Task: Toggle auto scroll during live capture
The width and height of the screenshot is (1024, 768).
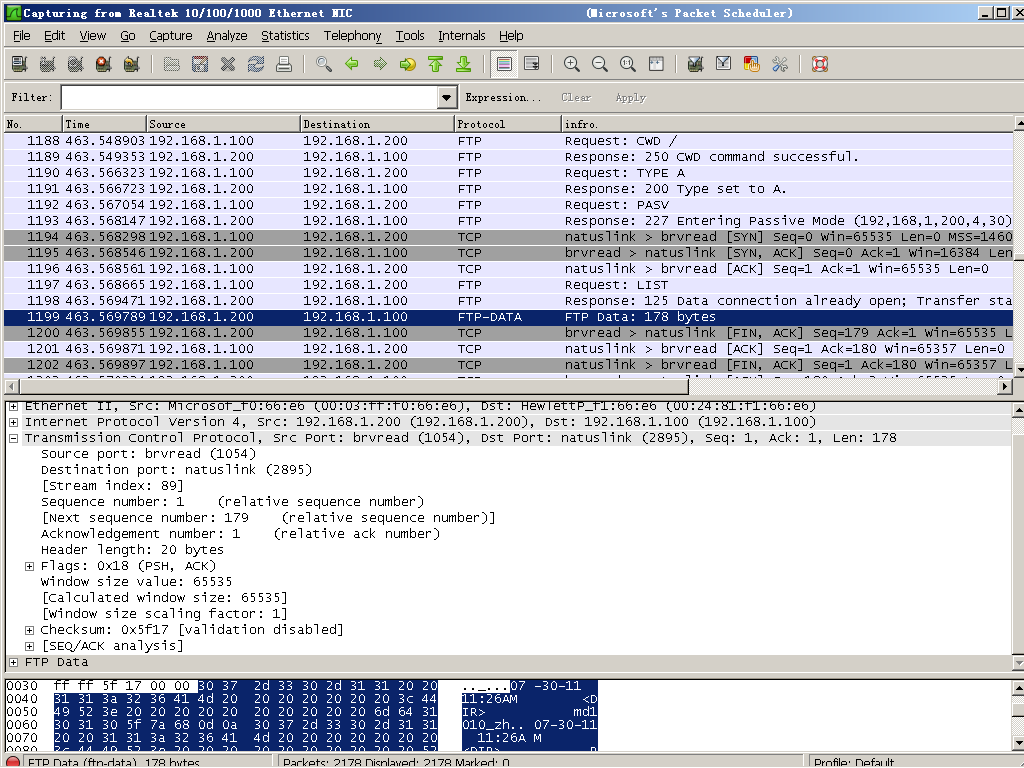Action: (x=532, y=64)
